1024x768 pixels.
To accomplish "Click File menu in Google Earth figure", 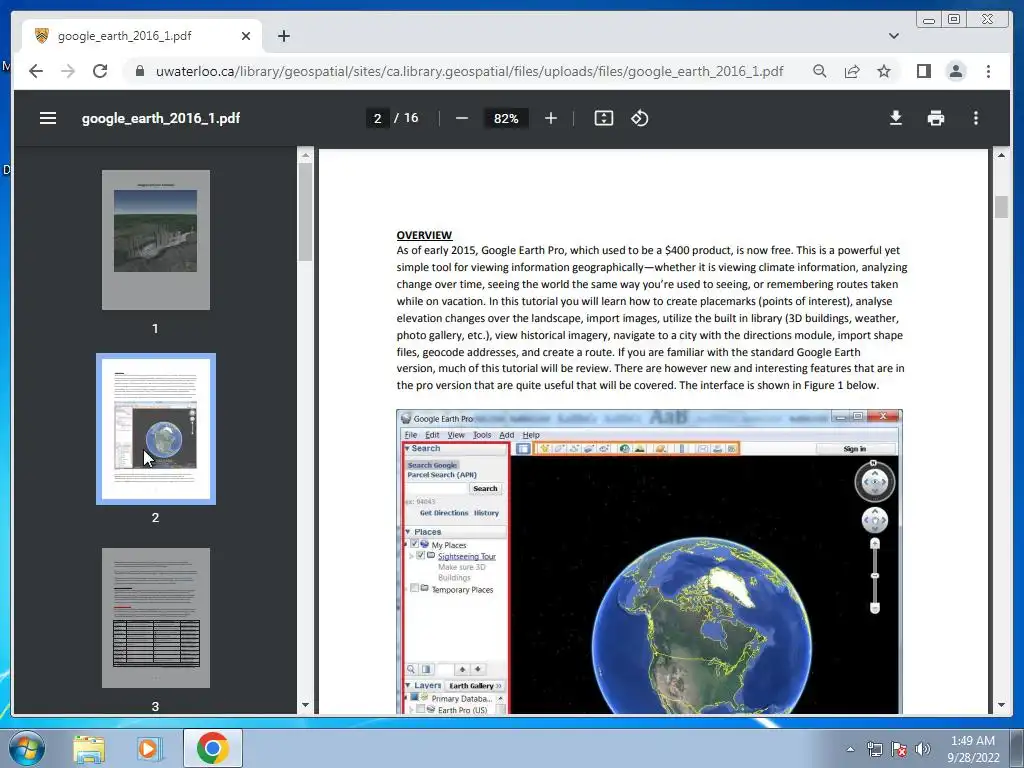I will click(x=411, y=435).
